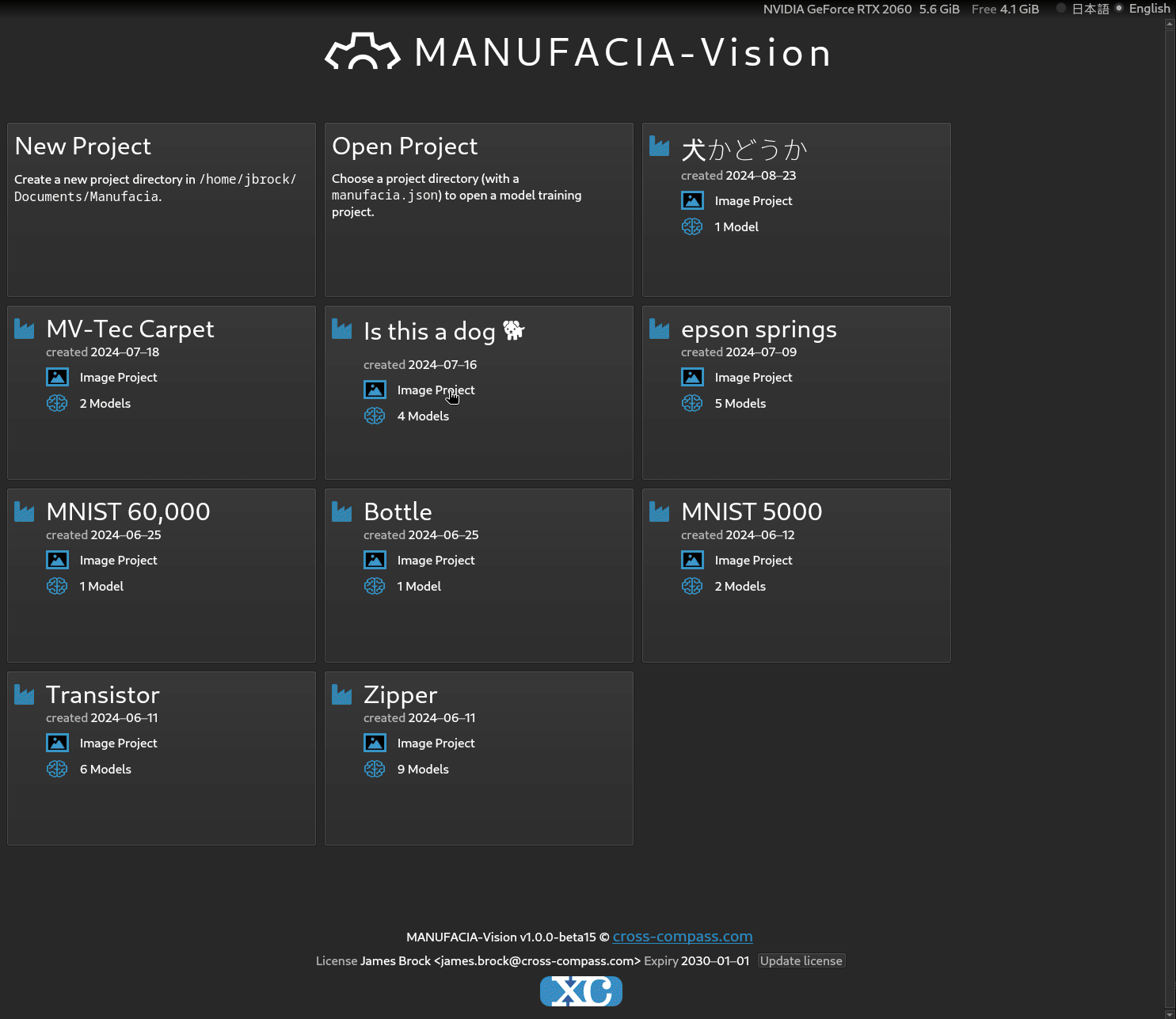Open the Zipper project title
This screenshot has width=1176, height=1019.
[400, 695]
